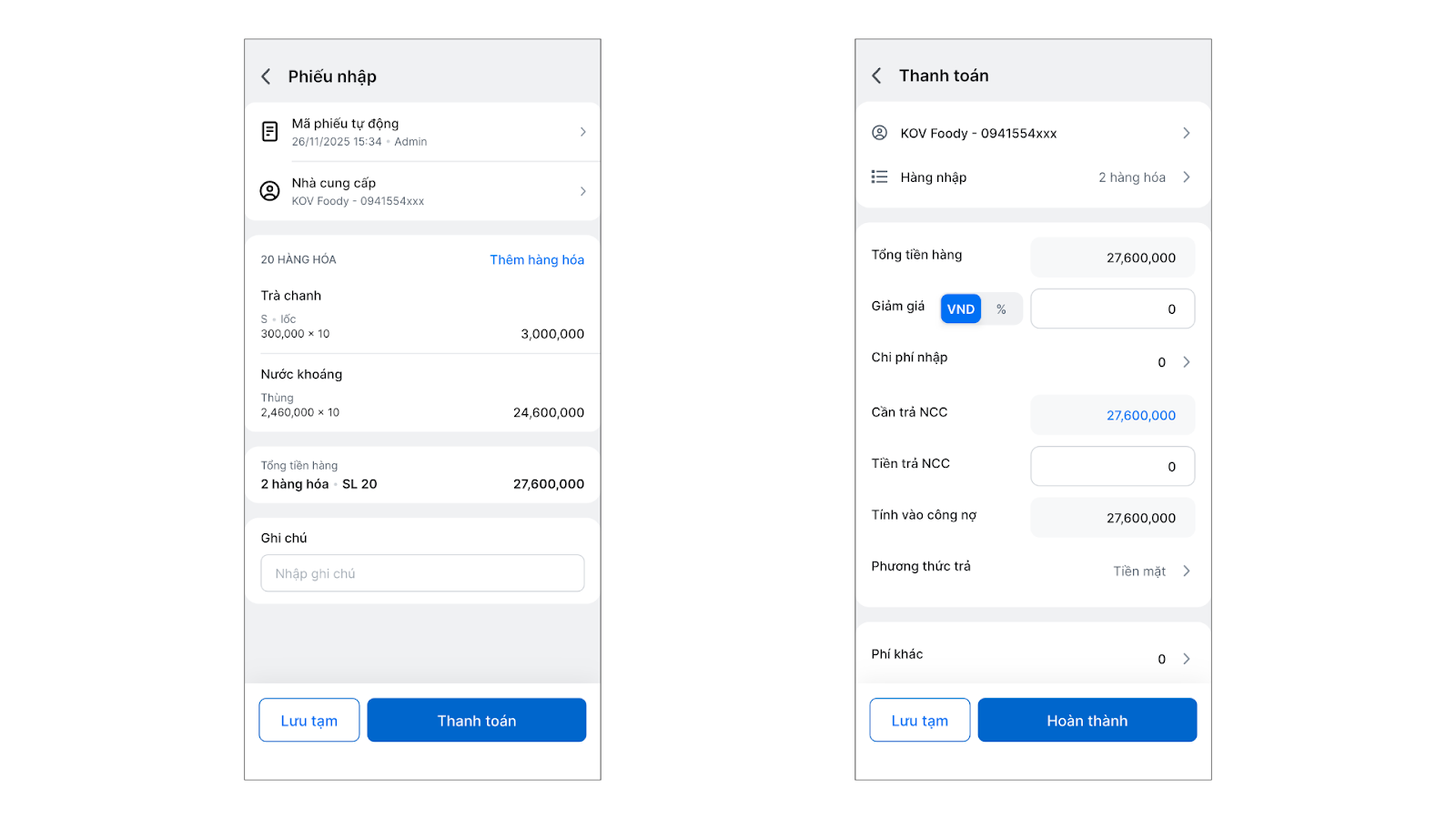Go back from Thanh toán screen

(x=876, y=76)
